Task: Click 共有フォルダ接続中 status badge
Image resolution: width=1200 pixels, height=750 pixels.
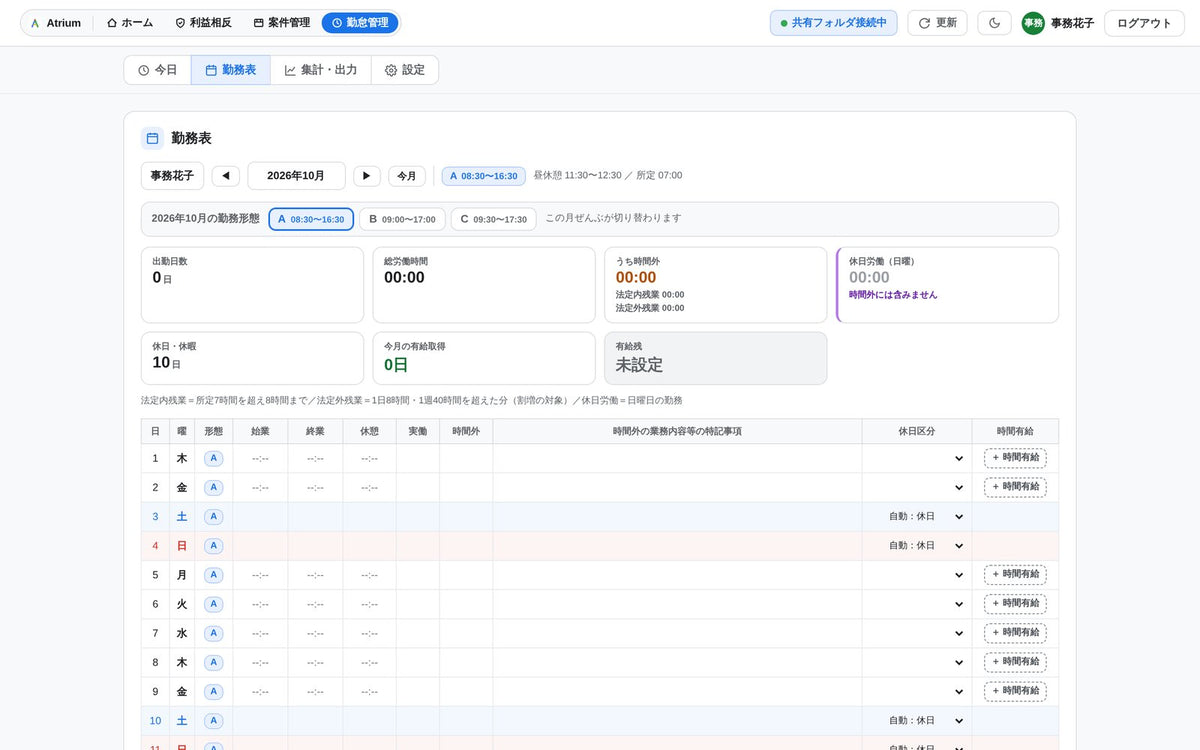Action: 834,23
